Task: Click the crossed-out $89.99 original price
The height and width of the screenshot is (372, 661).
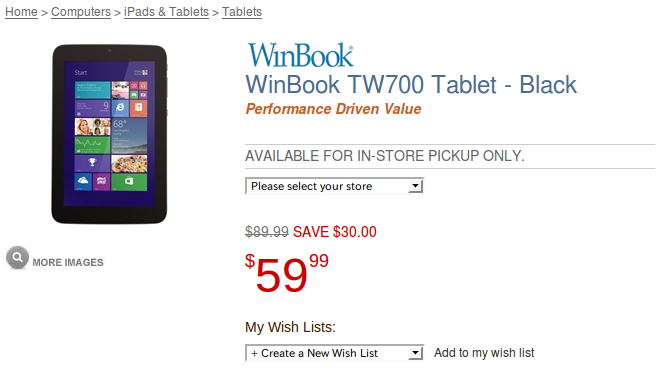Action: [x=267, y=232]
